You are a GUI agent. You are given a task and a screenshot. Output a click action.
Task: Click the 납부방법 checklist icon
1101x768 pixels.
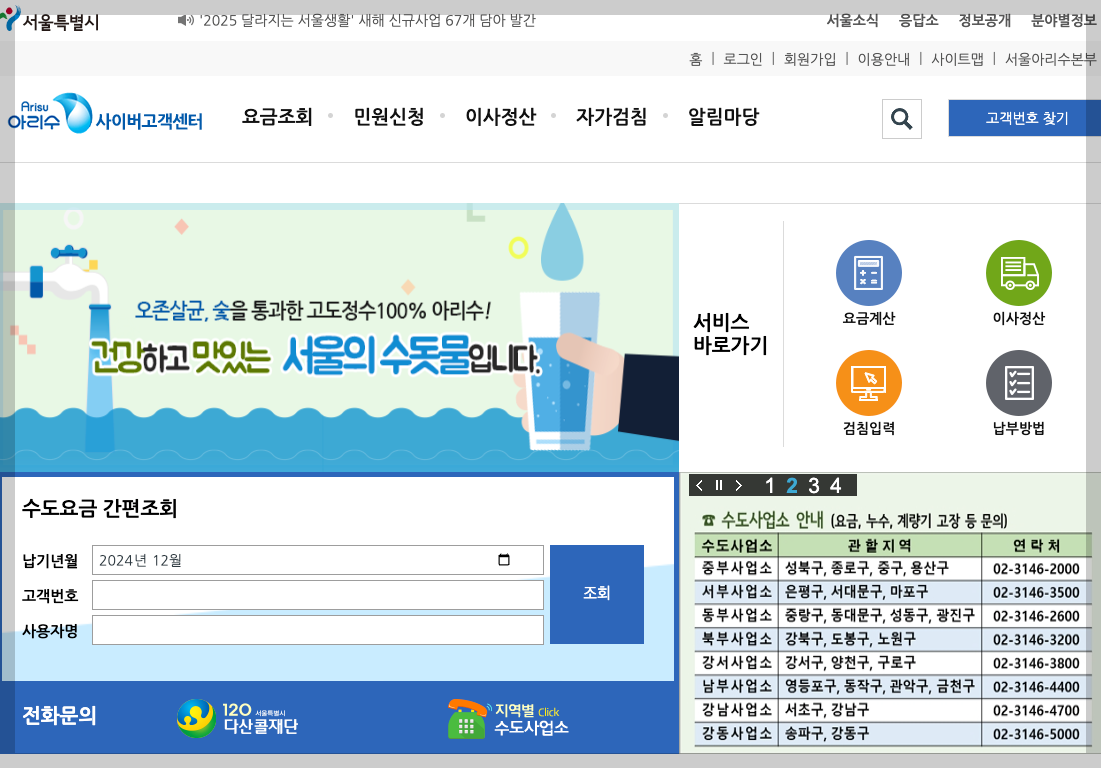1018,382
